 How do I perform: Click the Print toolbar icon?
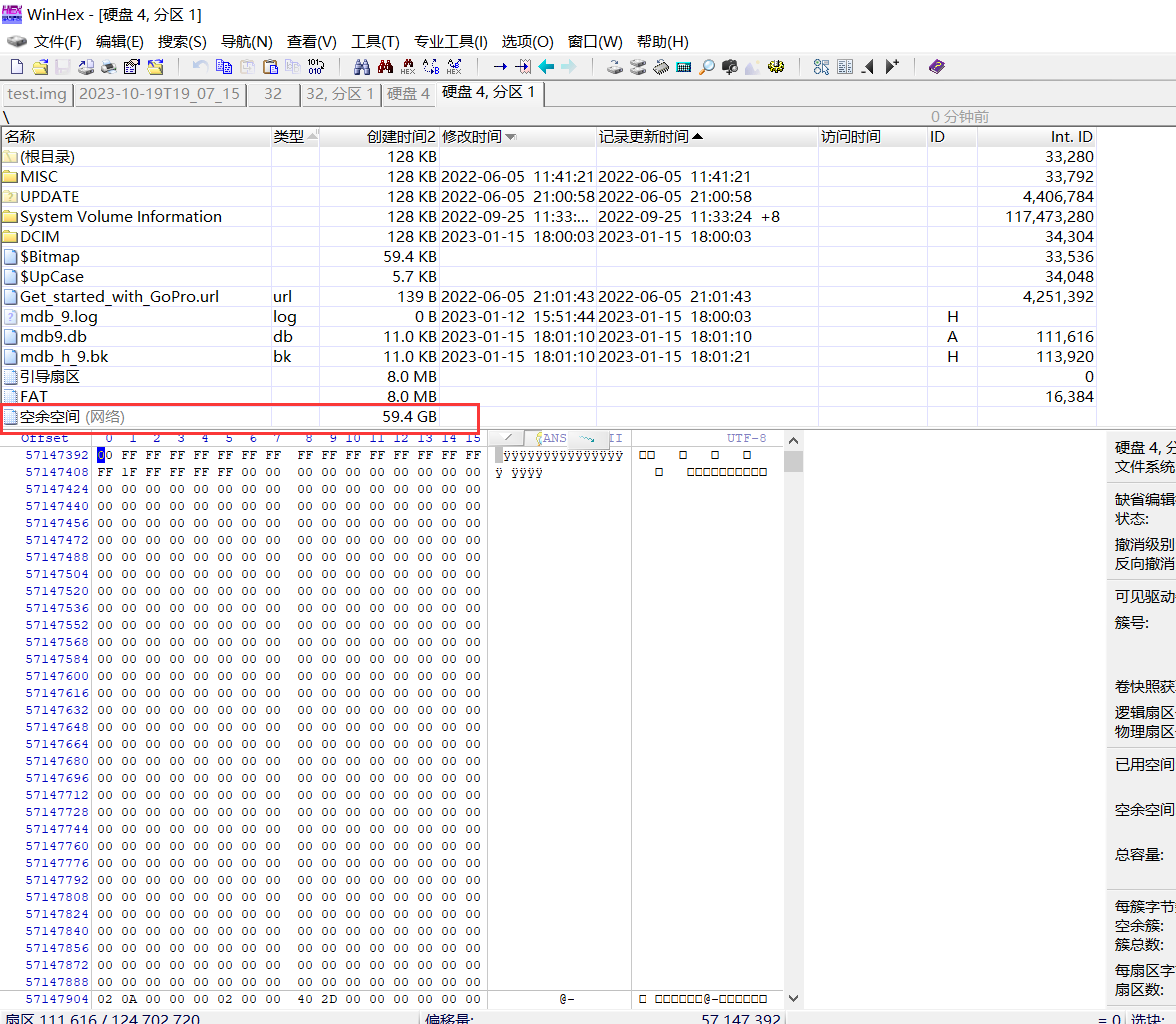[109, 67]
